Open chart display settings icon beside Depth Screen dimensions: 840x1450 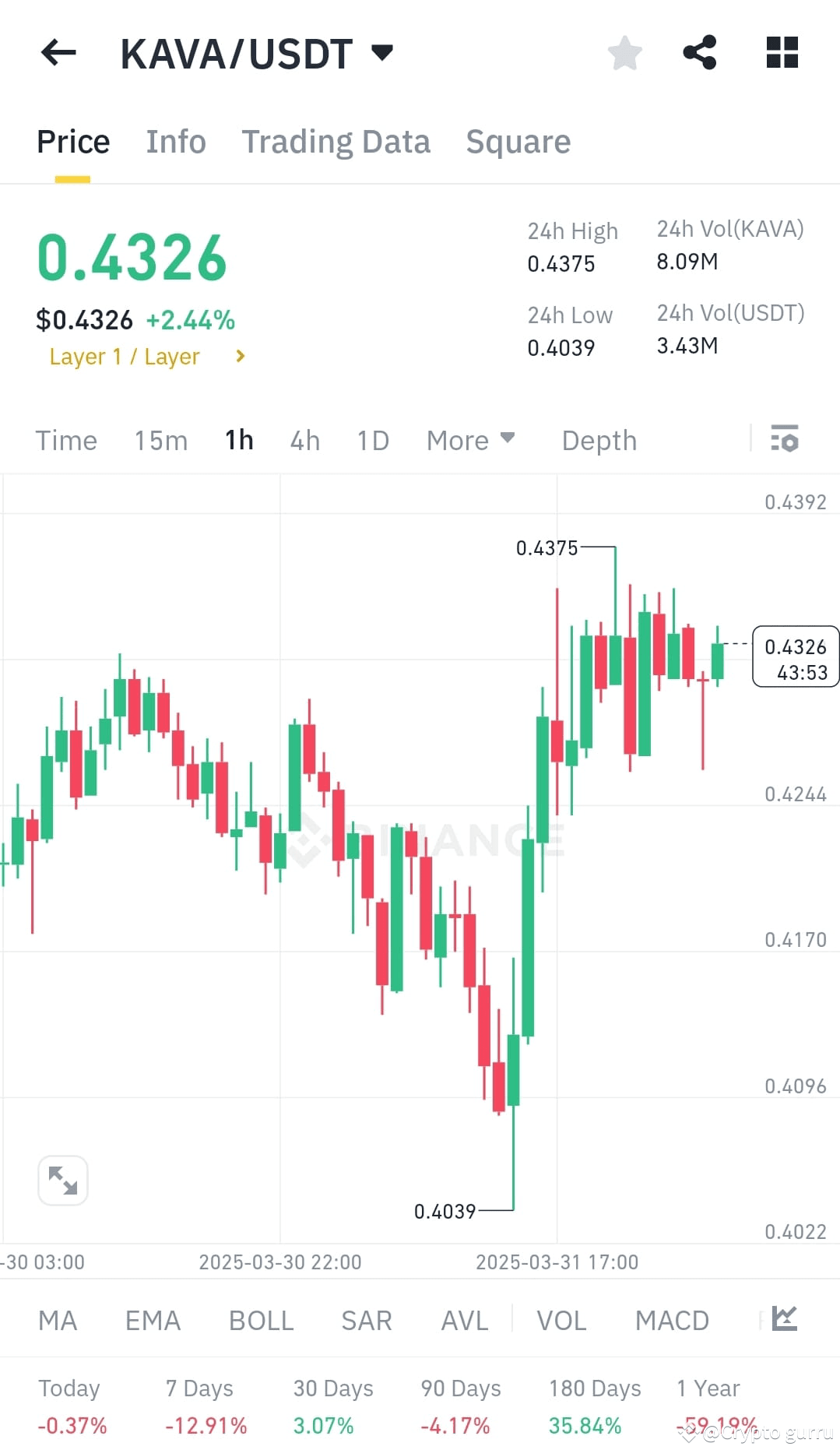pos(786,440)
